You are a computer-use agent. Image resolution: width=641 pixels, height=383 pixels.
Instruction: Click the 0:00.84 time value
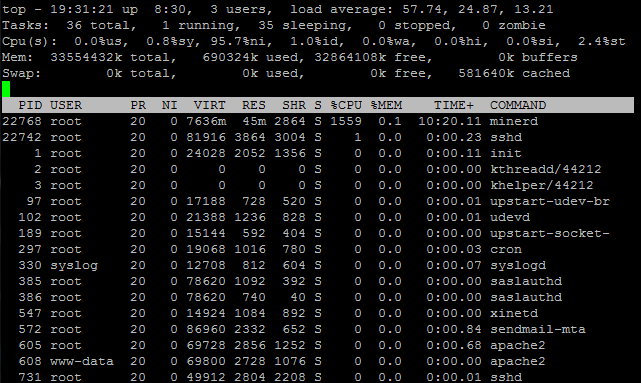click(454, 329)
